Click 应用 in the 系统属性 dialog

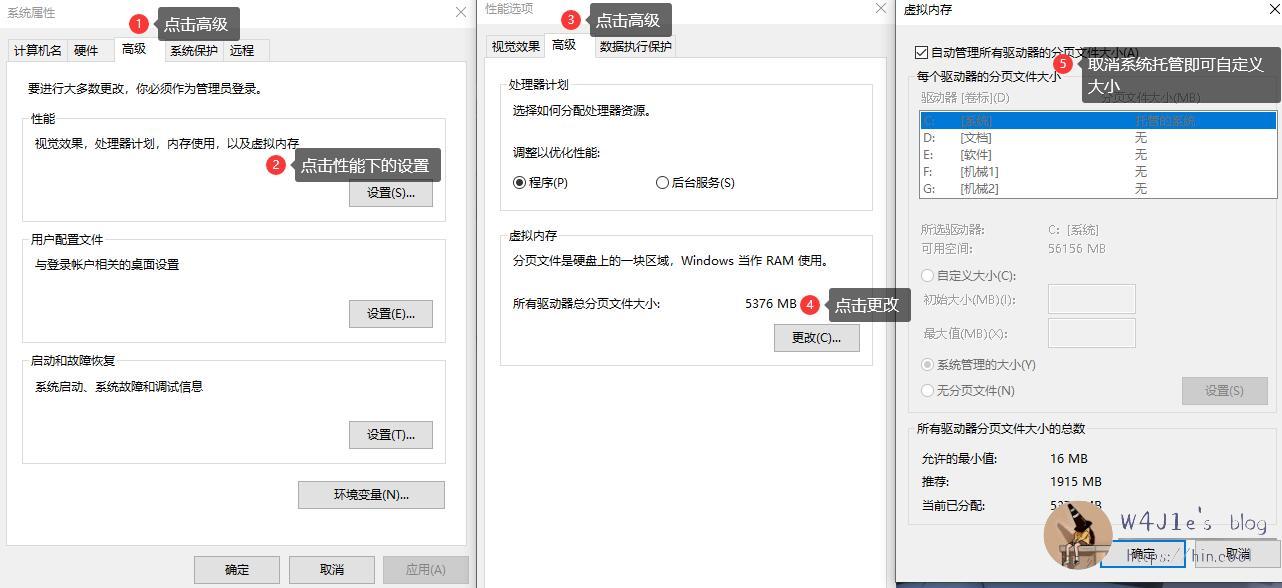425,569
